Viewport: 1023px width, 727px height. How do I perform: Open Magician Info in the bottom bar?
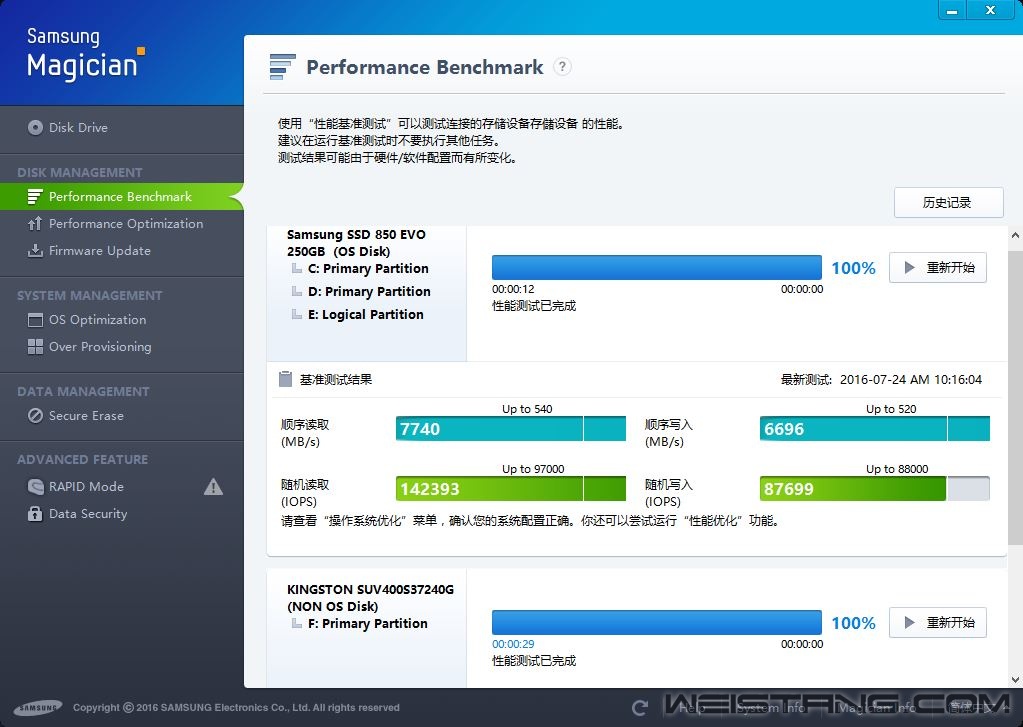tap(877, 708)
